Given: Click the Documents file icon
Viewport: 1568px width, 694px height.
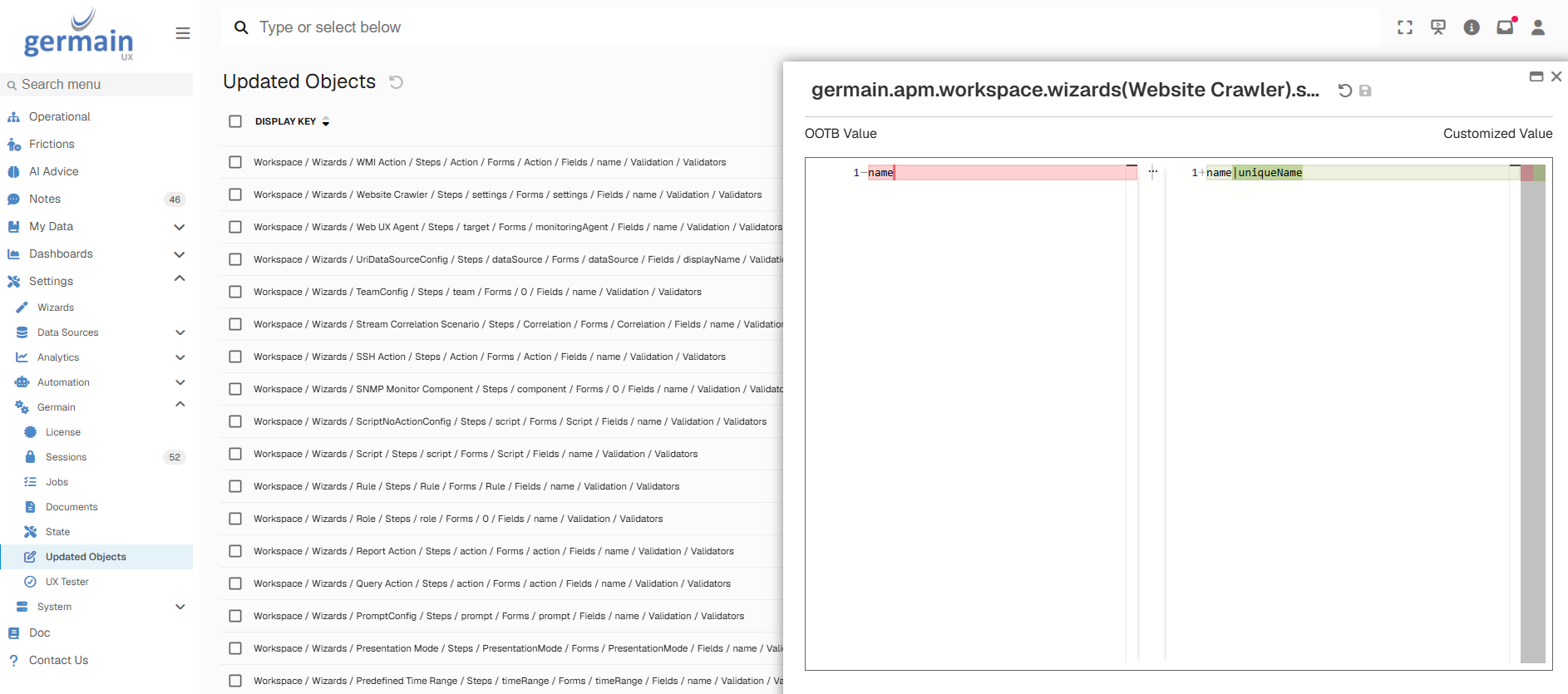Looking at the screenshot, I should pyautogui.click(x=30, y=507).
